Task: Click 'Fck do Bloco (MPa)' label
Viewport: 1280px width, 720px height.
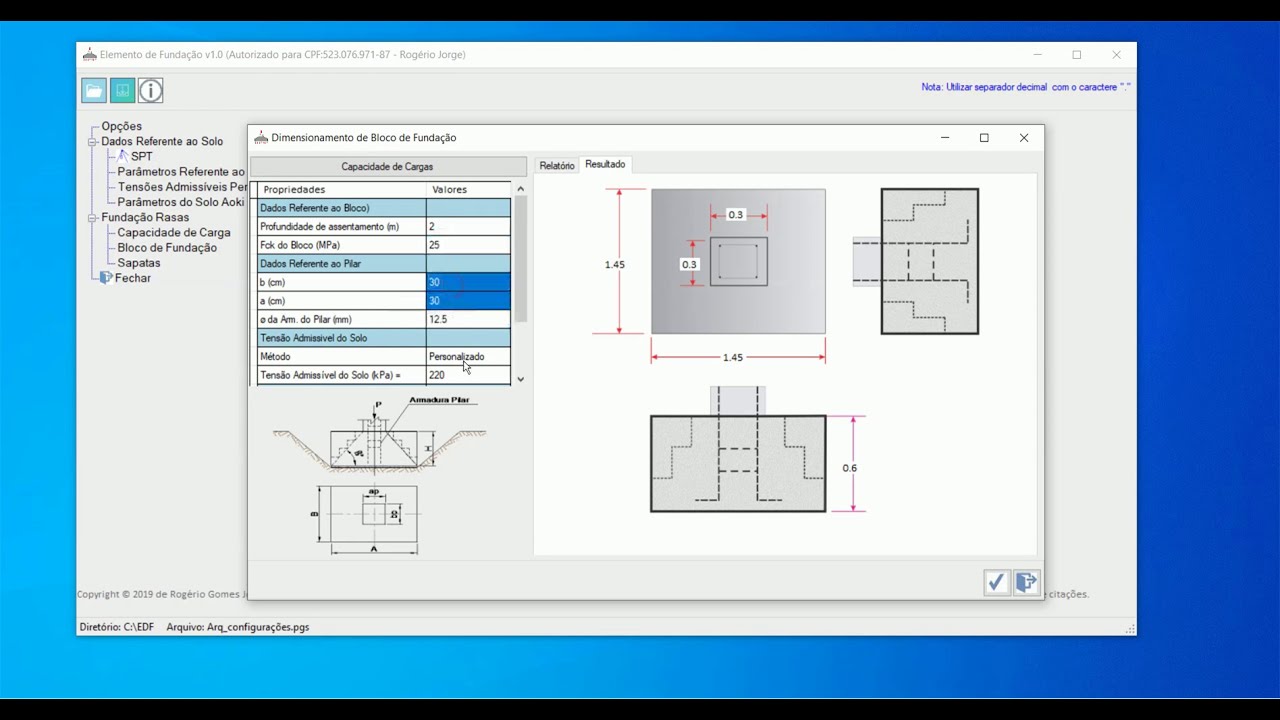Action: point(299,245)
